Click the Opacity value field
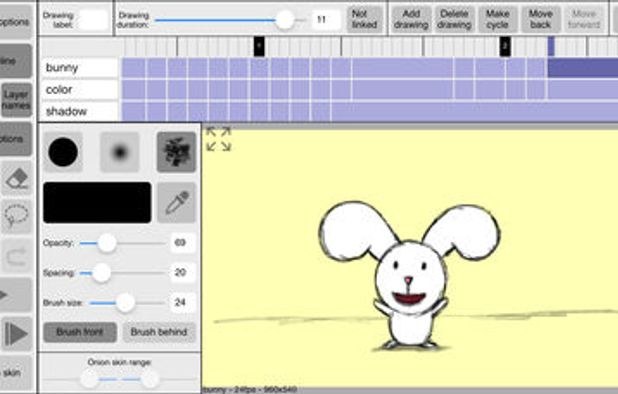Viewport: 618px width, 394px height. pos(183,243)
